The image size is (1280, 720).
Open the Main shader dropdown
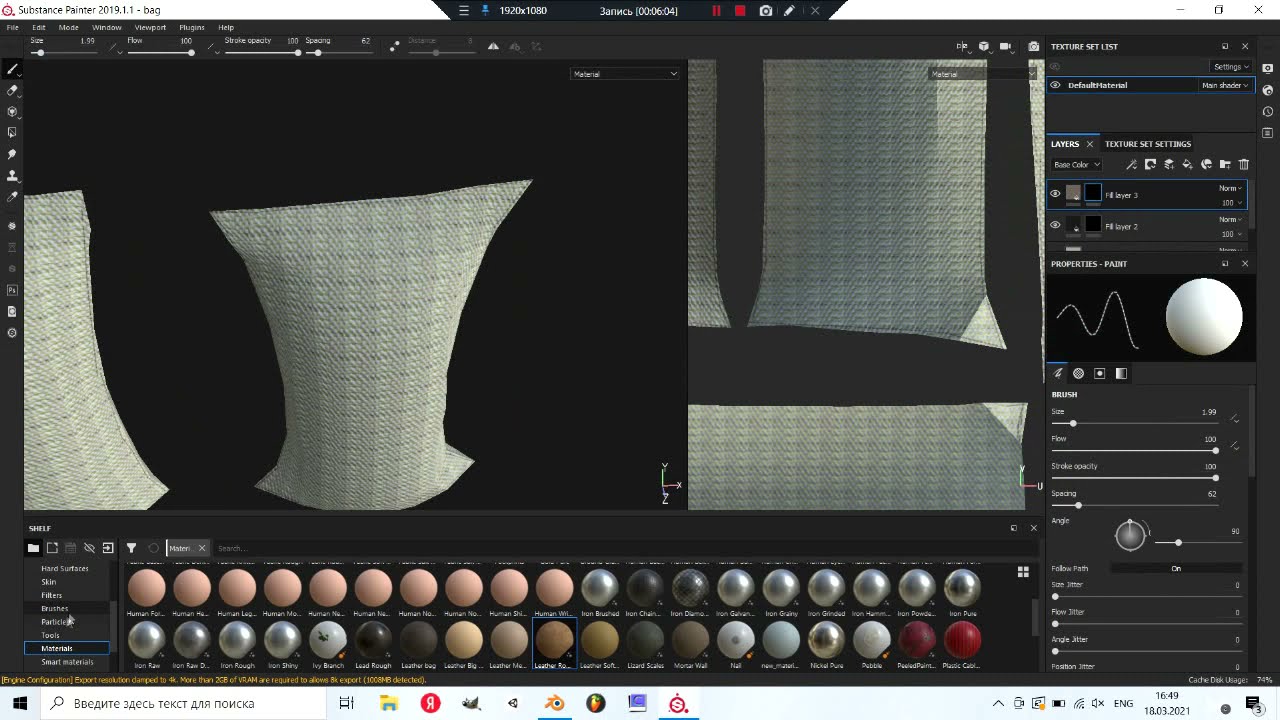point(1225,85)
